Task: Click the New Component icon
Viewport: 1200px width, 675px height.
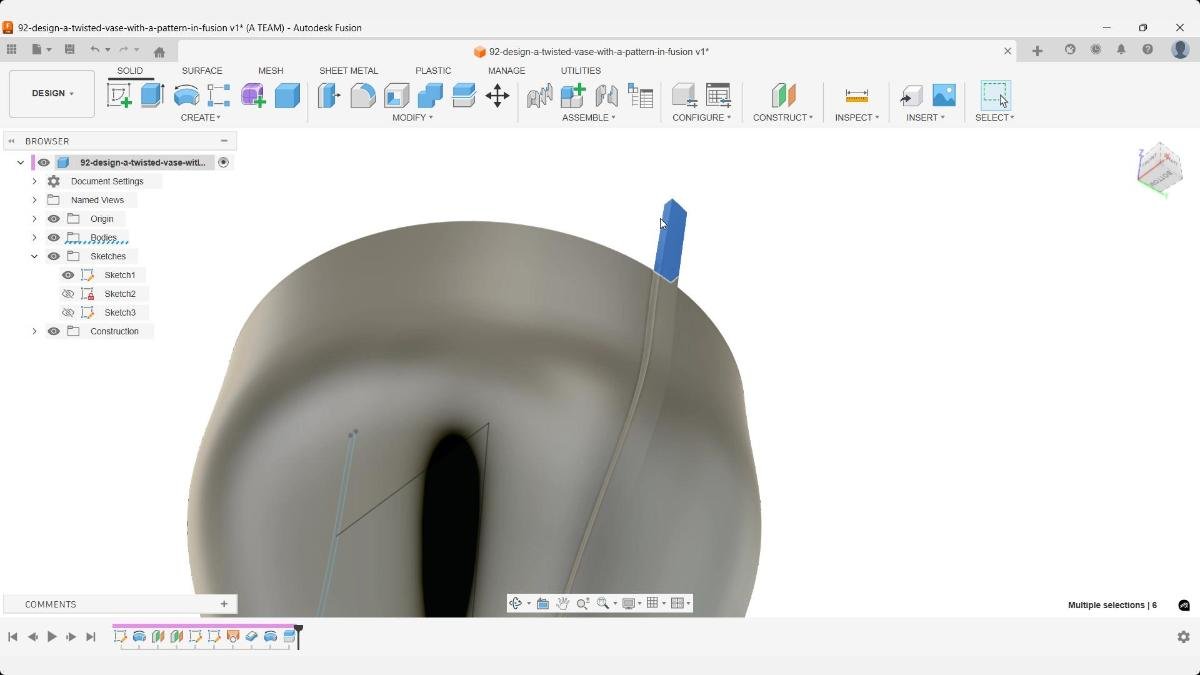Action: tap(573, 95)
